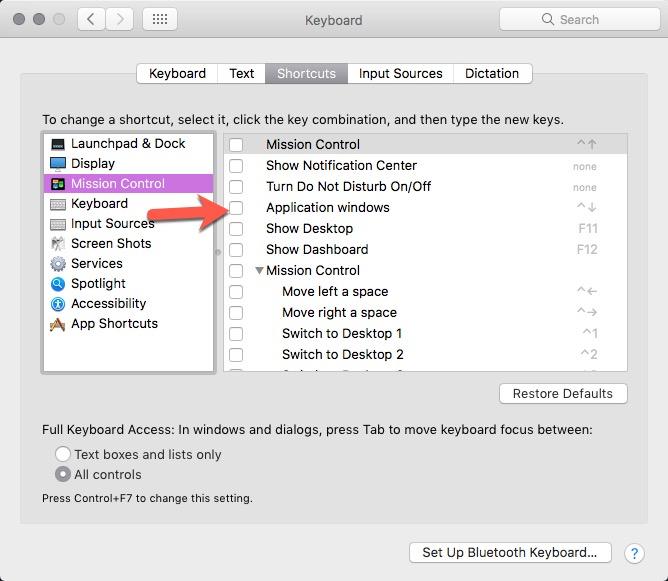Click Set Up Bluetooth Keyboard button
The height and width of the screenshot is (581, 668).
[509, 552]
